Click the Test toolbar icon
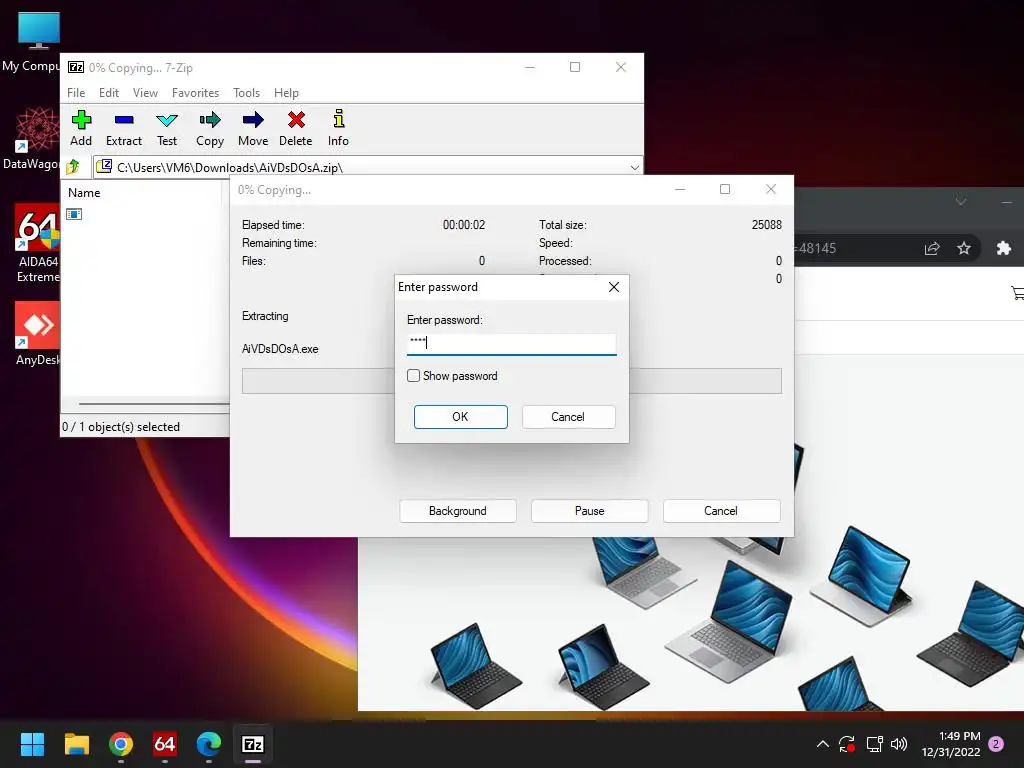Screen dimensions: 1024x768 [x=167, y=128]
